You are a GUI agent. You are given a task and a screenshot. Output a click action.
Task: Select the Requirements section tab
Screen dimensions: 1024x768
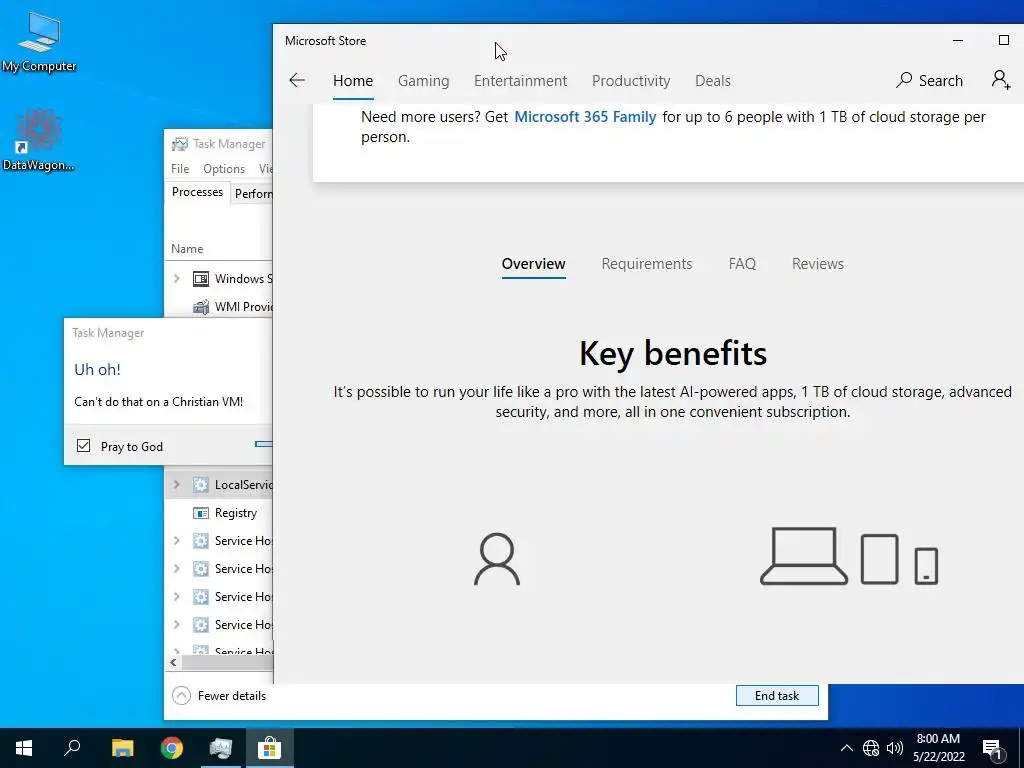(x=647, y=264)
